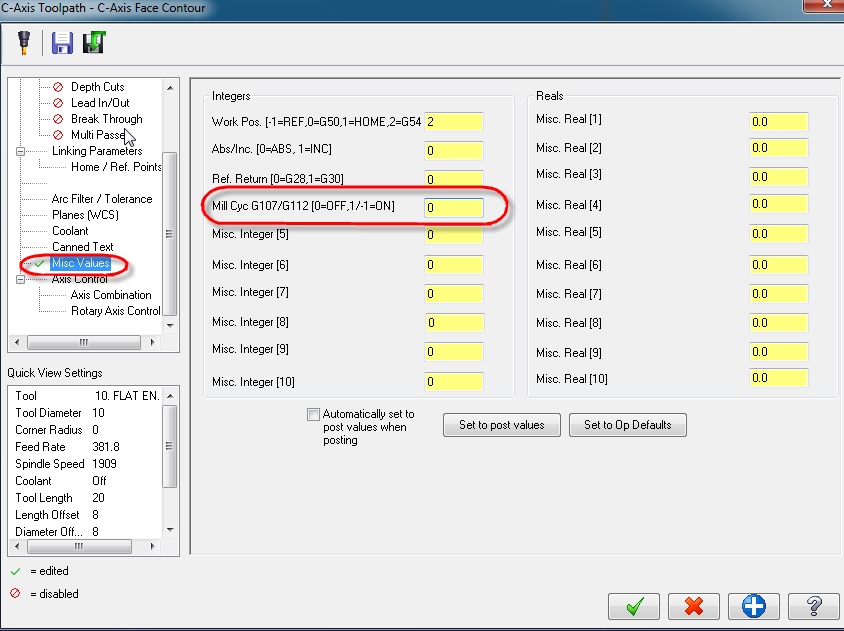
Task: Click the green checkmark OK button
Action: 634,606
